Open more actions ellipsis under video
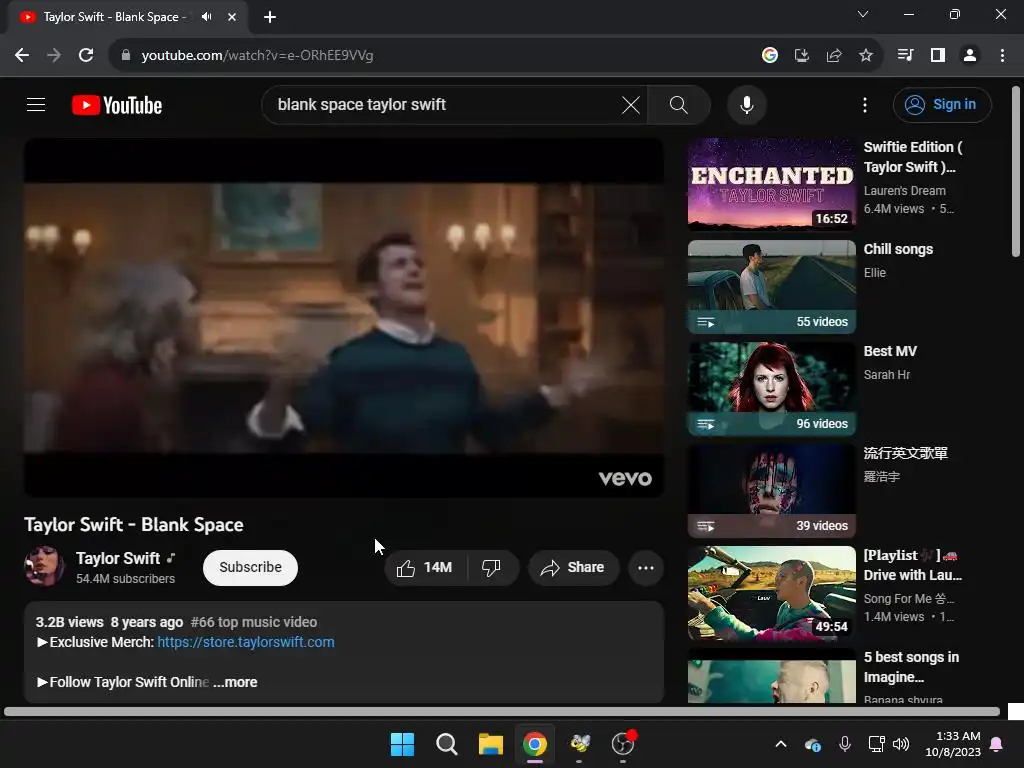Viewport: 1024px width, 768px height. [x=646, y=568]
